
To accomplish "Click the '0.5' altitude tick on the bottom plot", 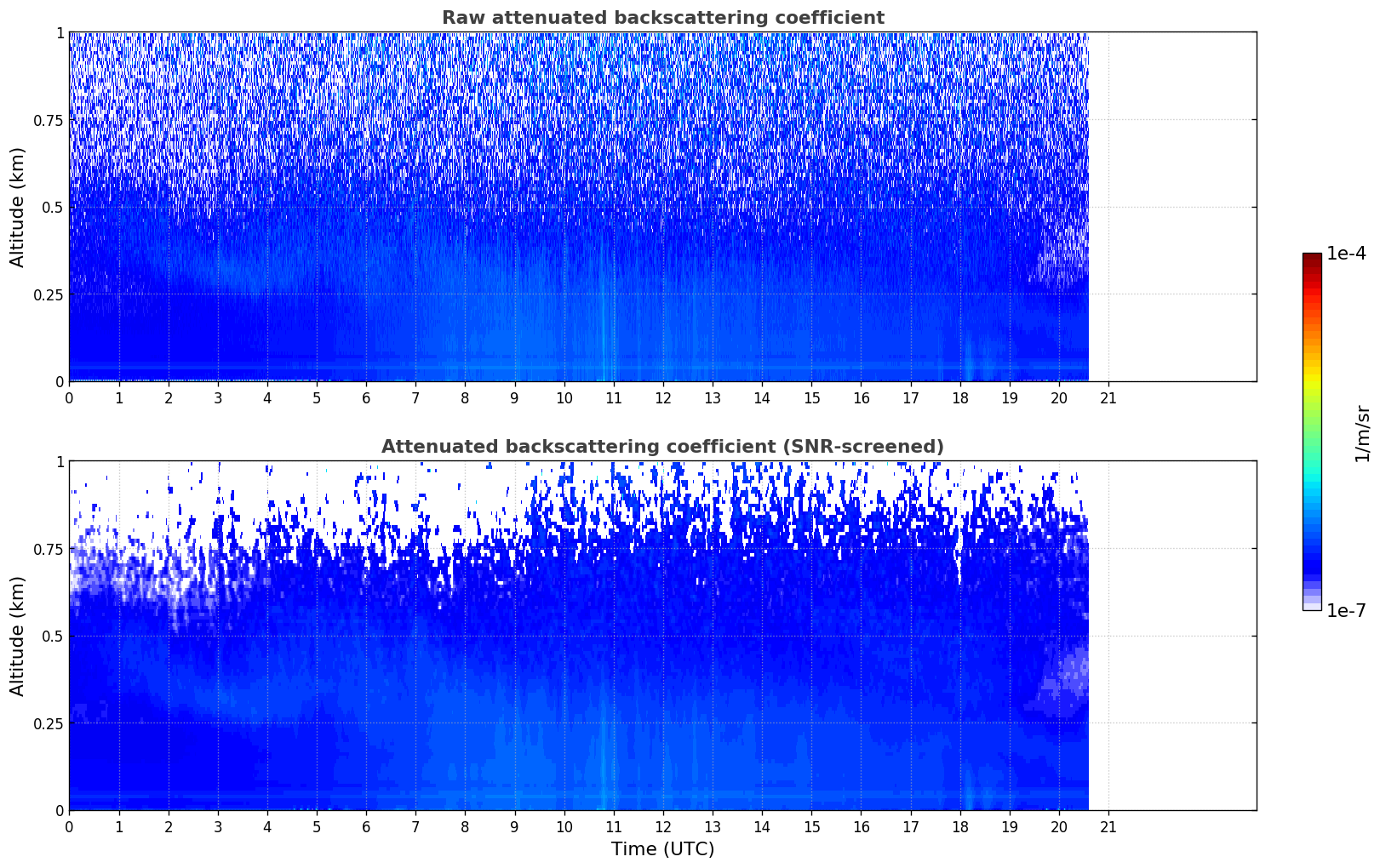I will (x=53, y=636).
